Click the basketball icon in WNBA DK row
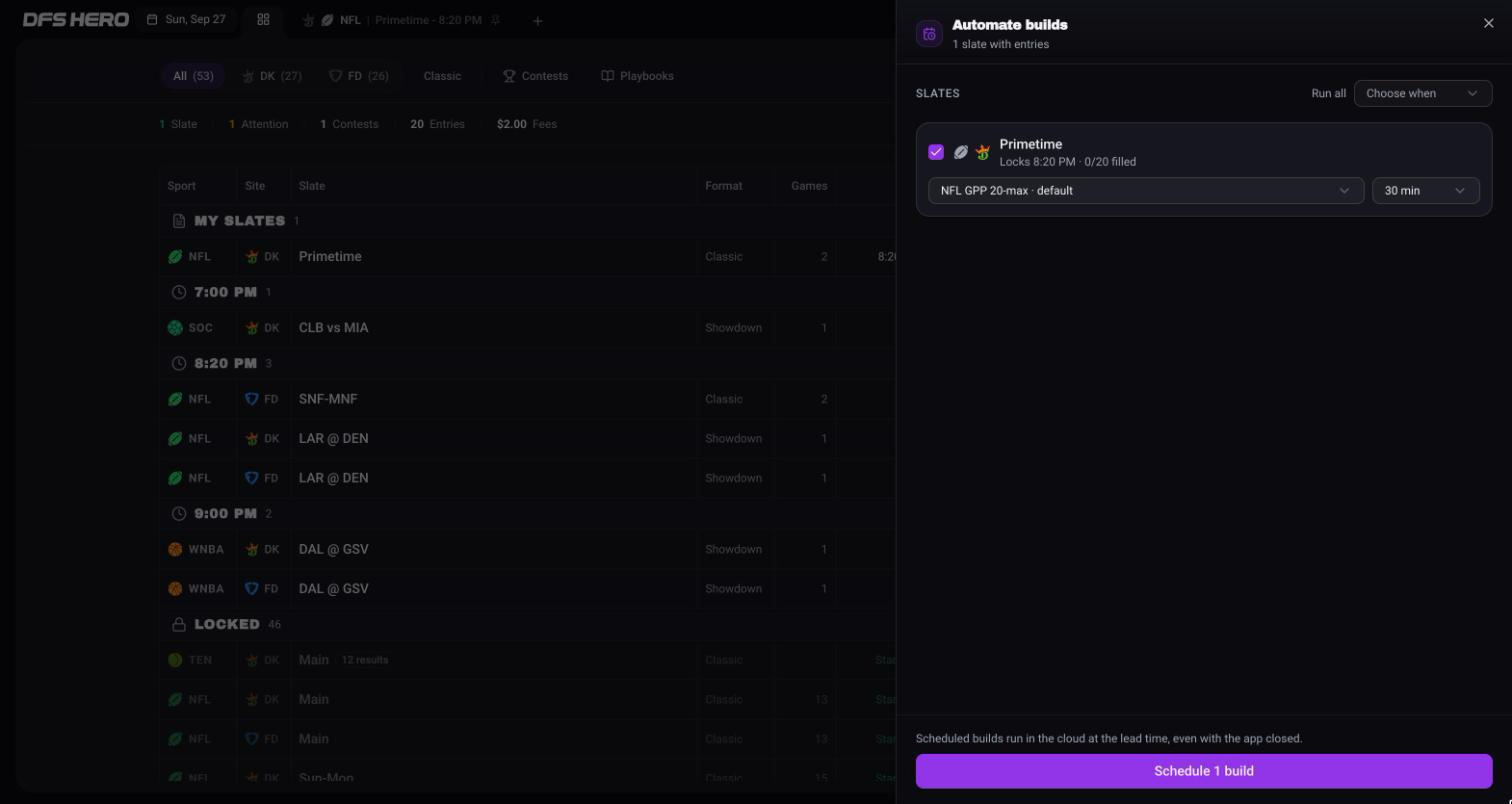The image size is (1512, 804). coord(175,549)
